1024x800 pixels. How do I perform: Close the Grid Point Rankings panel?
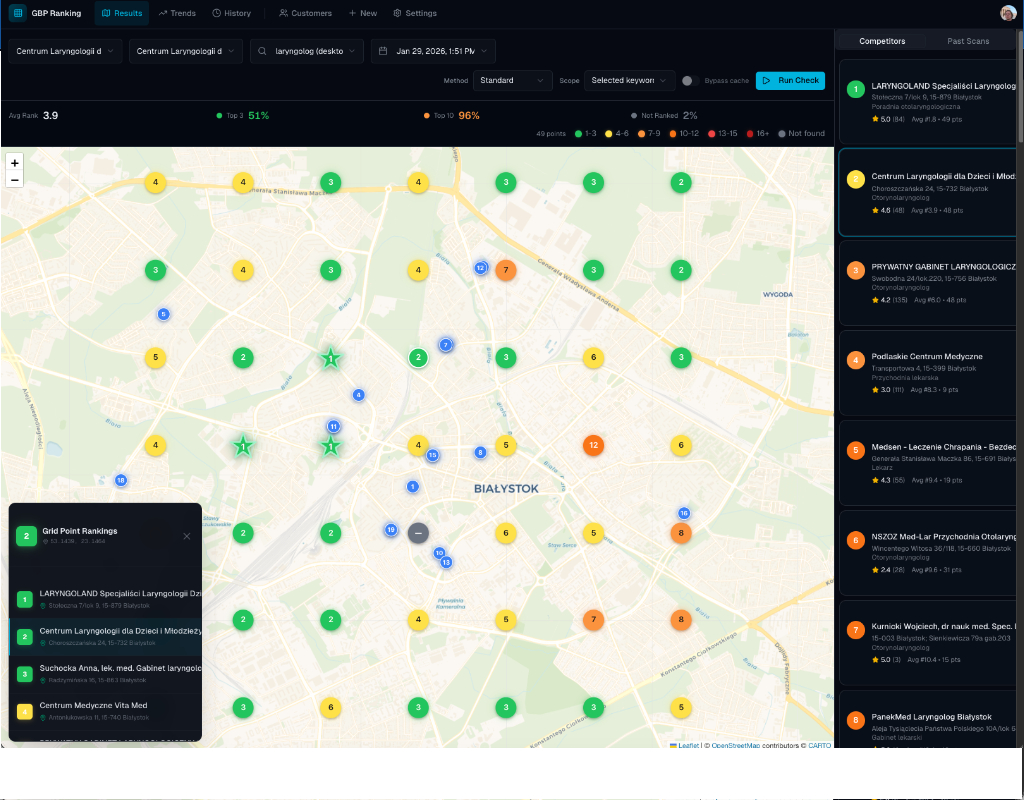[x=187, y=536]
